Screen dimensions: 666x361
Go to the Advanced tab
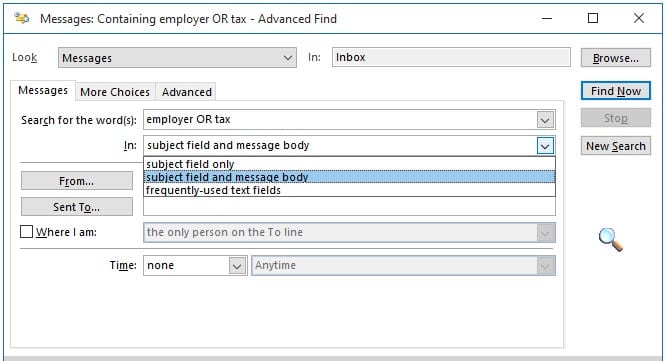pyautogui.click(x=186, y=92)
